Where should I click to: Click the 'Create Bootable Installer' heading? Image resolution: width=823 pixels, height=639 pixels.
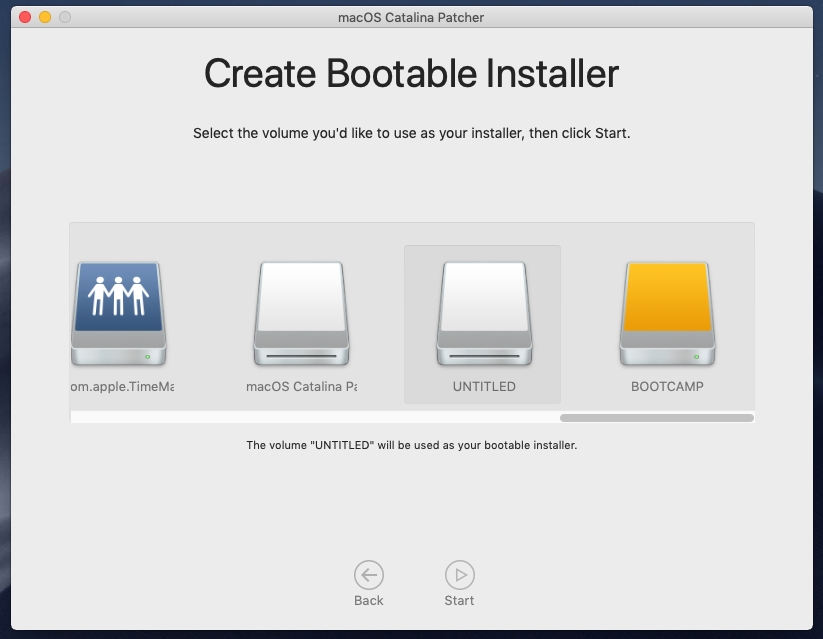[412, 74]
